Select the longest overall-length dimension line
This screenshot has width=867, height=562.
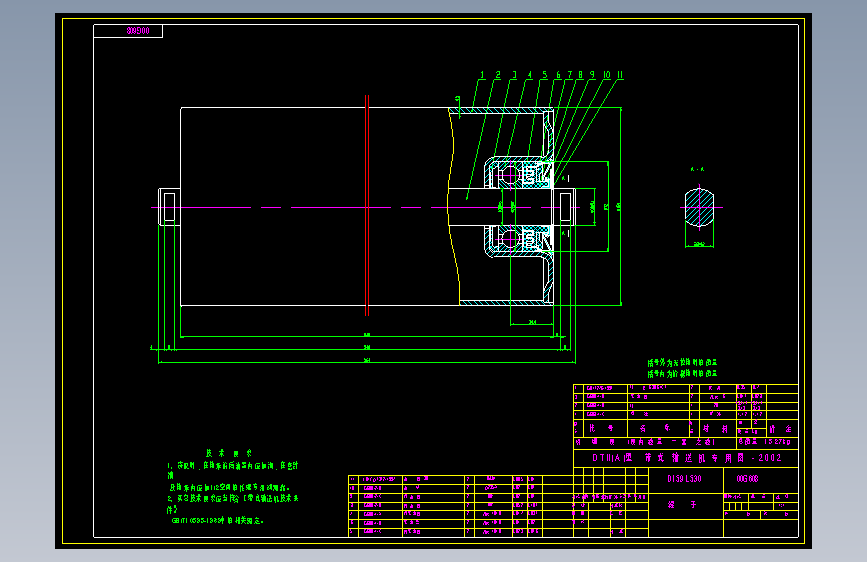pos(367,363)
